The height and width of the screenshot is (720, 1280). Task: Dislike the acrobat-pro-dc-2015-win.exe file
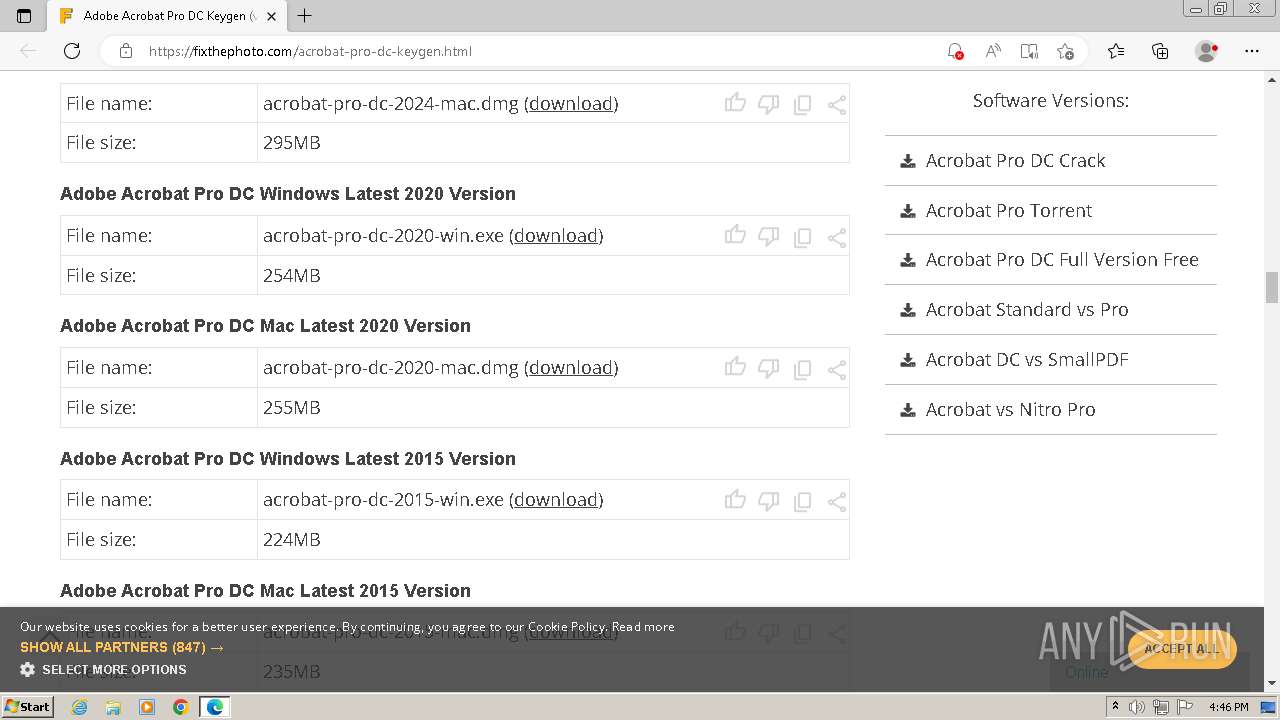click(768, 499)
